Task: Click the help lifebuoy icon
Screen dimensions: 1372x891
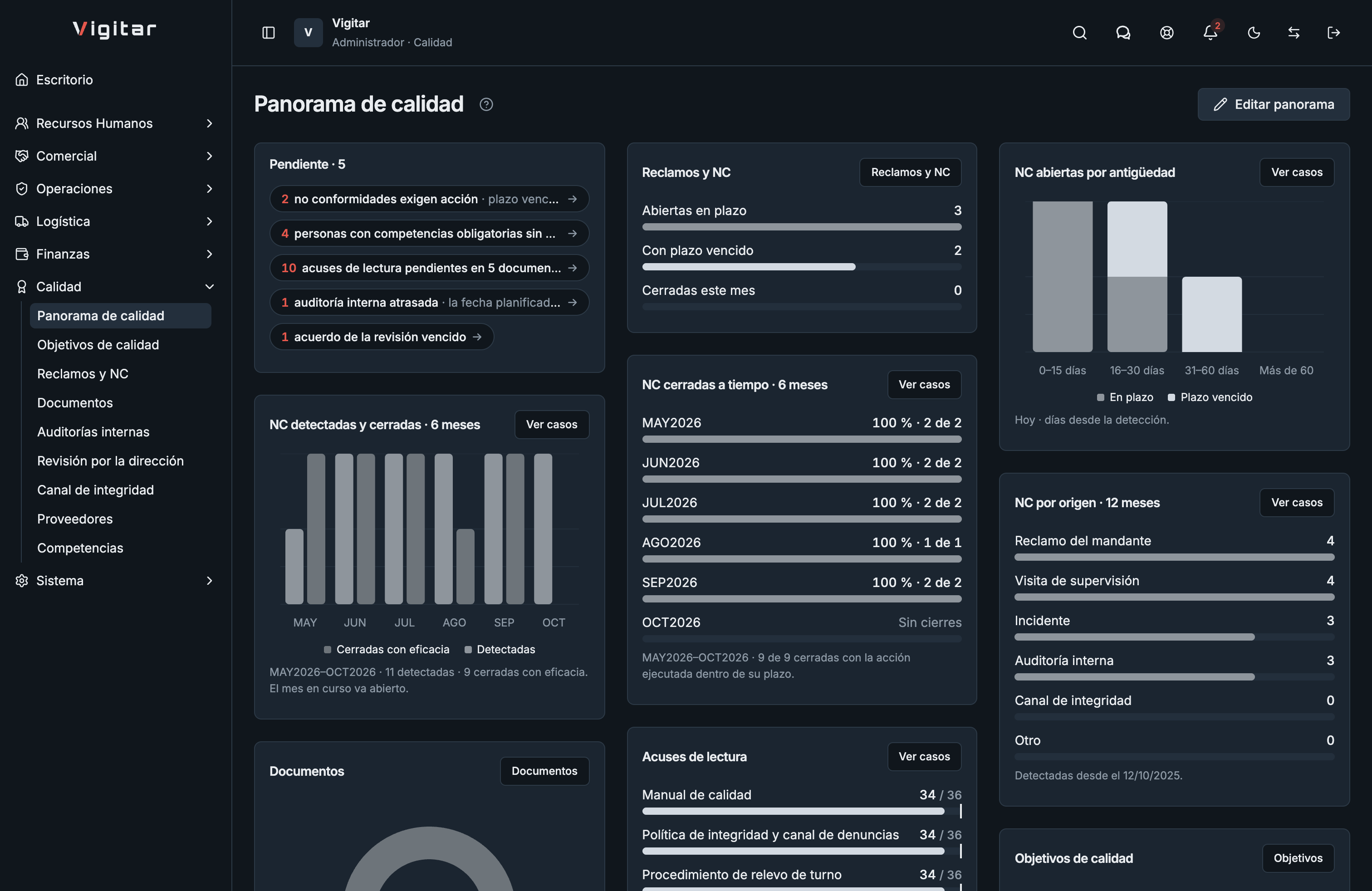Action: [x=1167, y=33]
